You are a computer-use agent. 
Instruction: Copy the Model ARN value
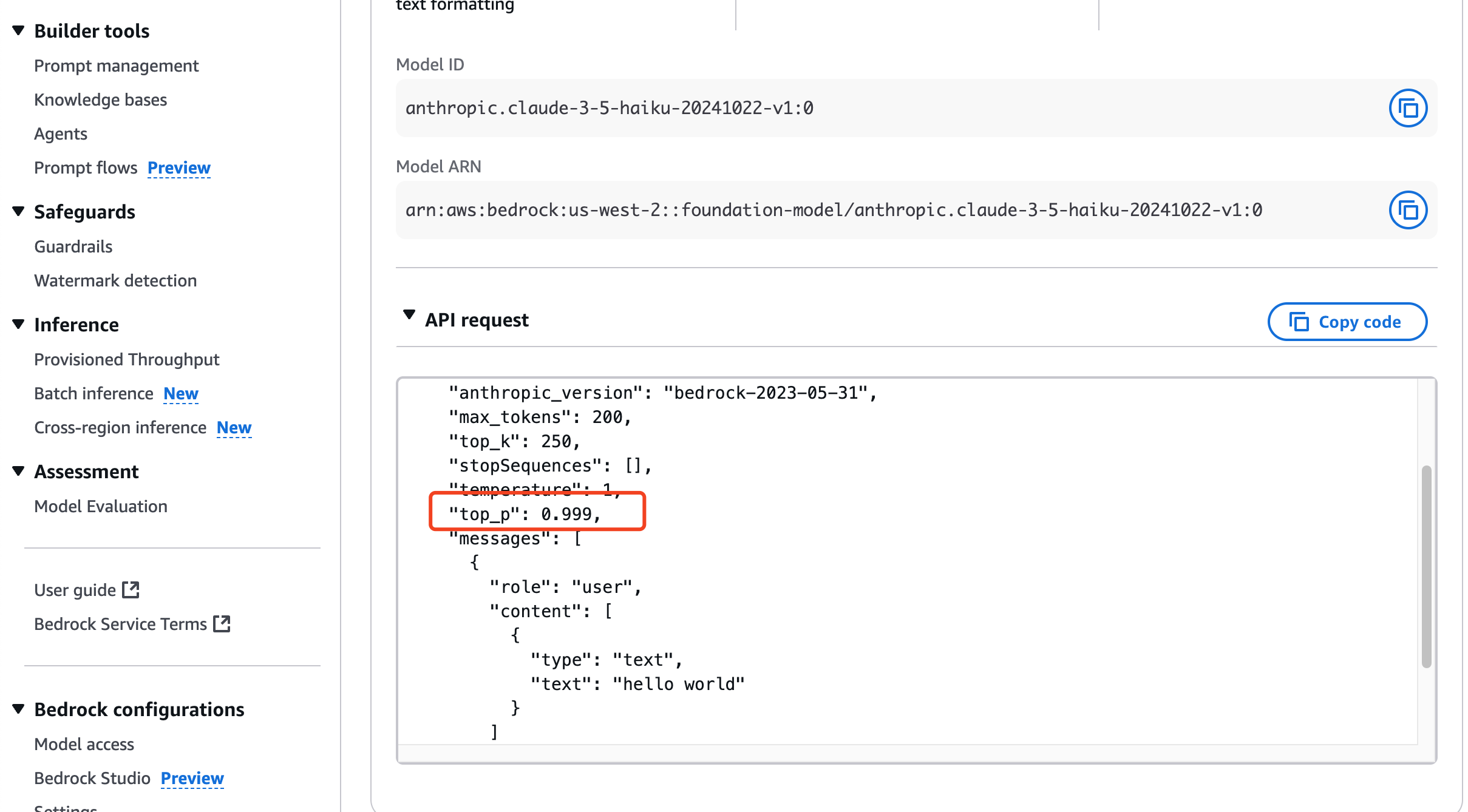[1408, 210]
